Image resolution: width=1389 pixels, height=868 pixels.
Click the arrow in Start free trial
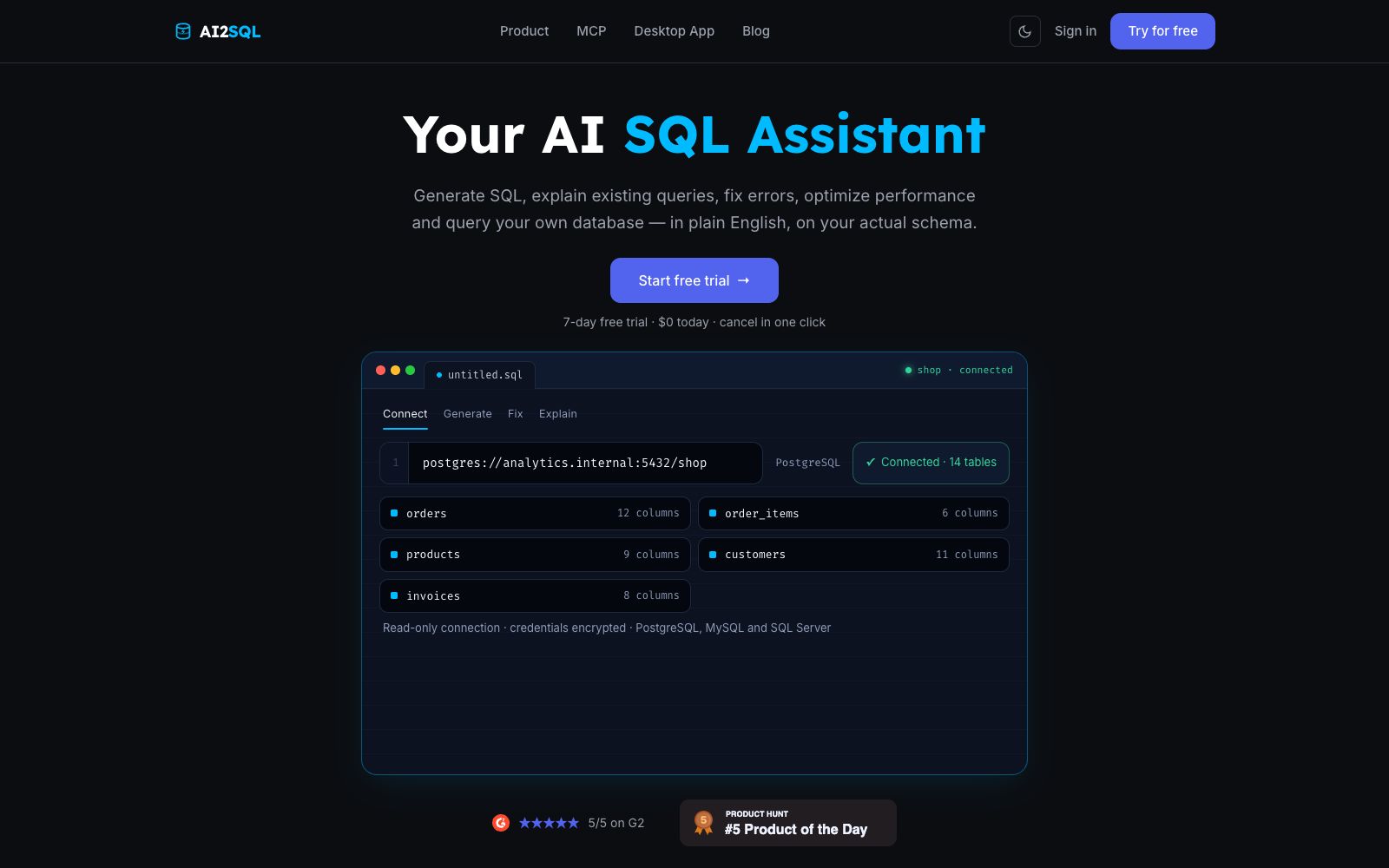tap(744, 280)
